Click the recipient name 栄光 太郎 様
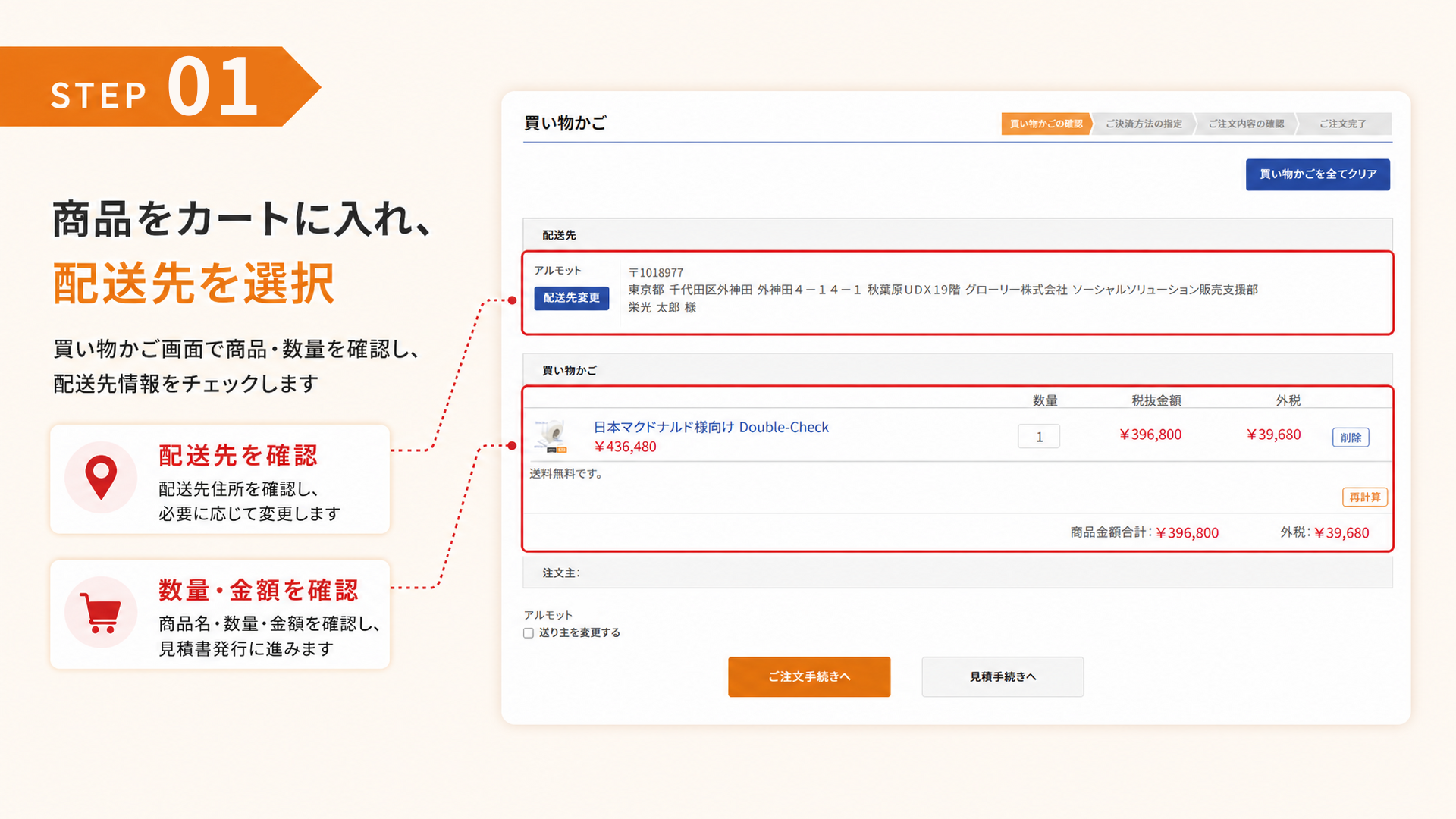 pos(662,308)
